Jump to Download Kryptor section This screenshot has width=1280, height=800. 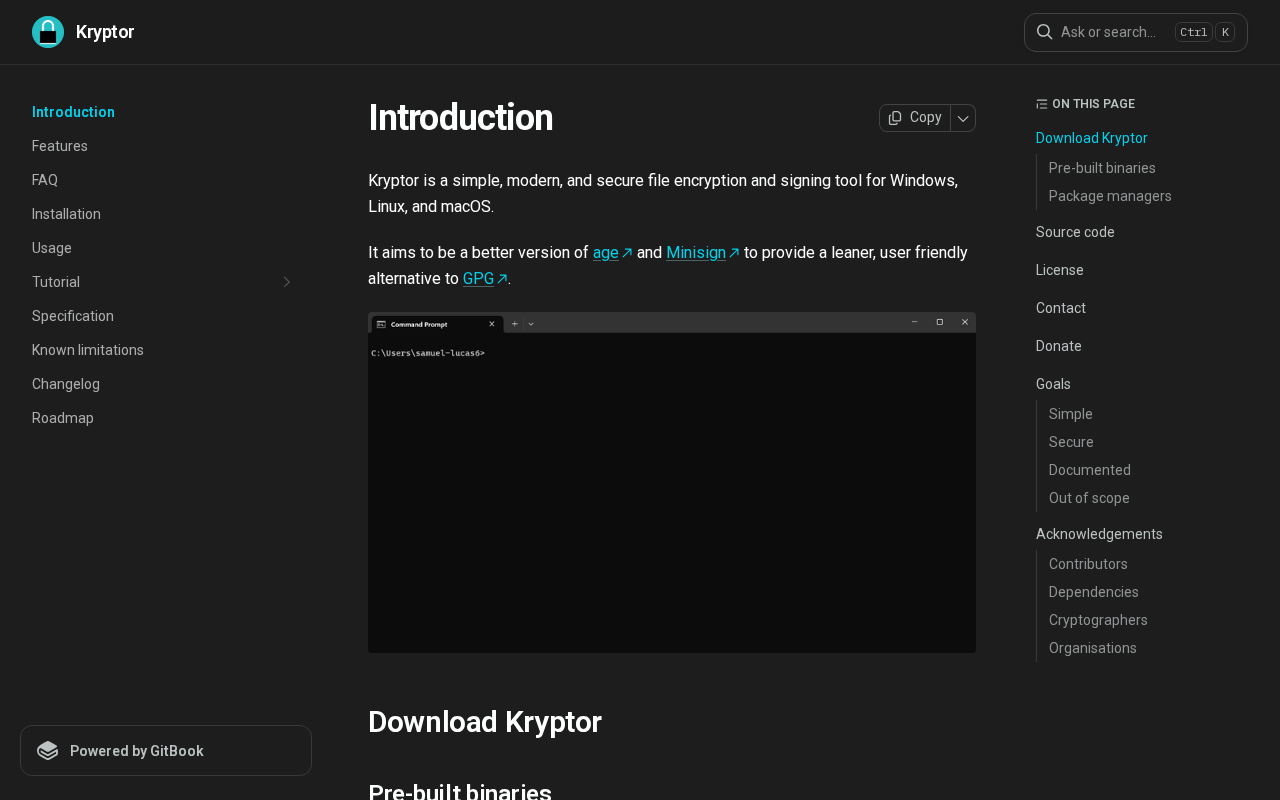tap(1092, 138)
